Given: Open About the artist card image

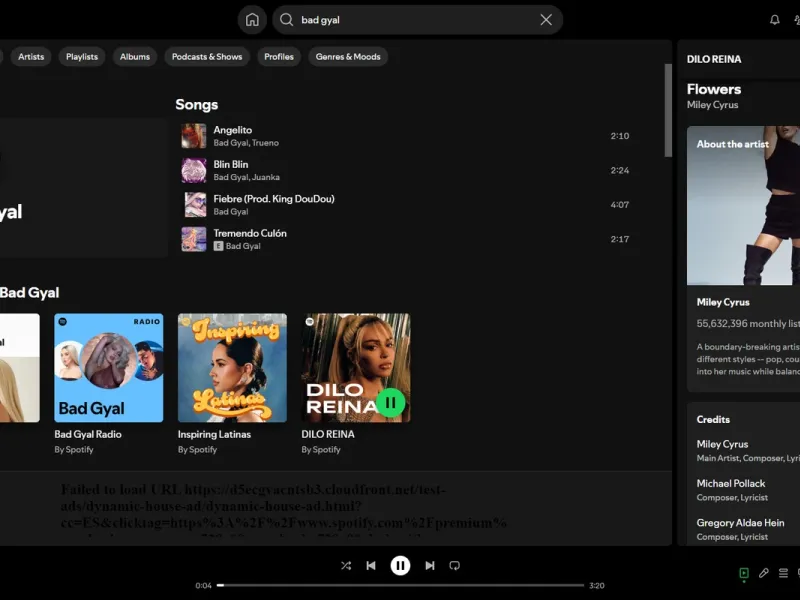Looking at the screenshot, I should 743,205.
